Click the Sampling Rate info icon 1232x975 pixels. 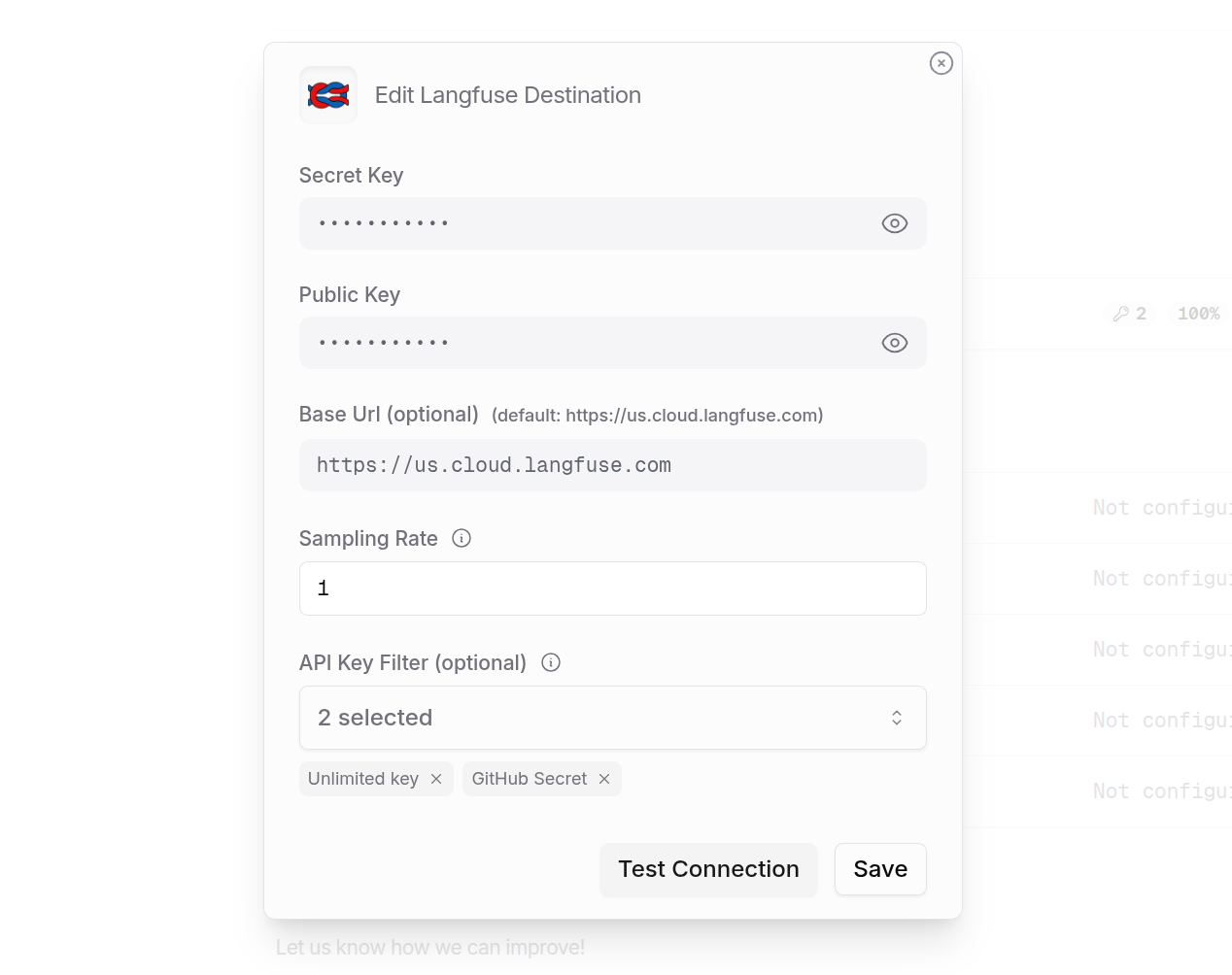[461, 538]
